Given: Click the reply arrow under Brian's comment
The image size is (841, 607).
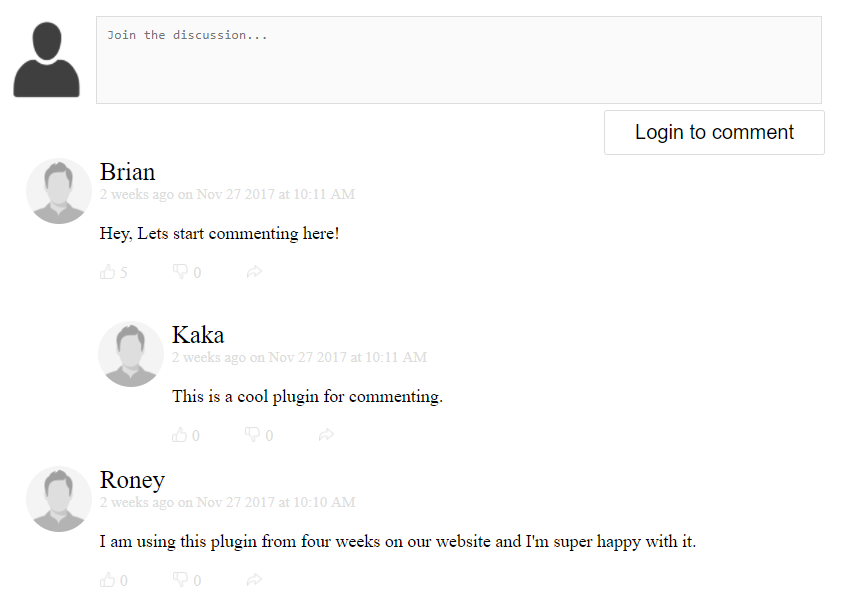Looking at the screenshot, I should pos(254,272).
